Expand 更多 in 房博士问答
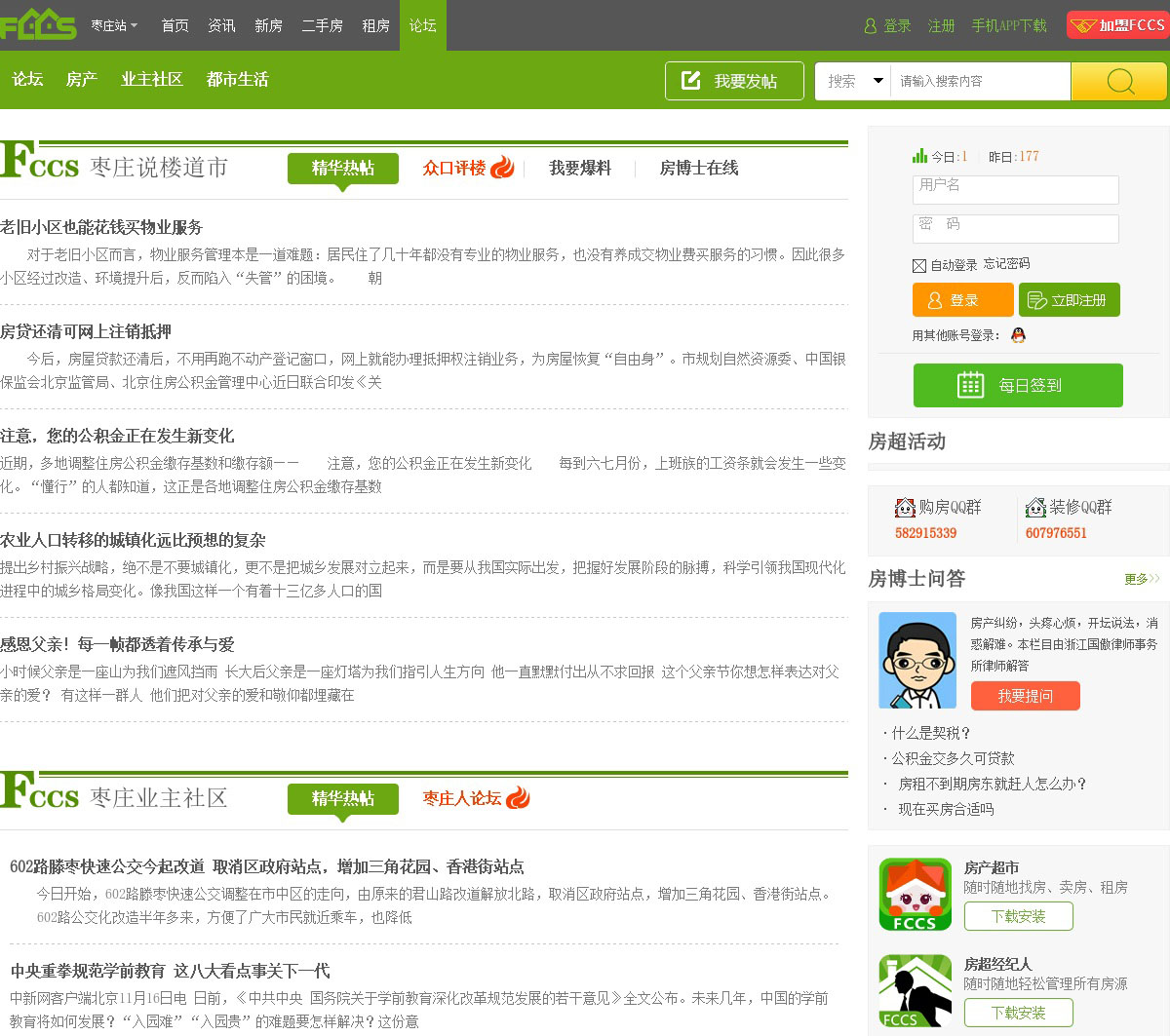Viewport: 1170px width, 1036px height. pyautogui.click(x=1141, y=579)
